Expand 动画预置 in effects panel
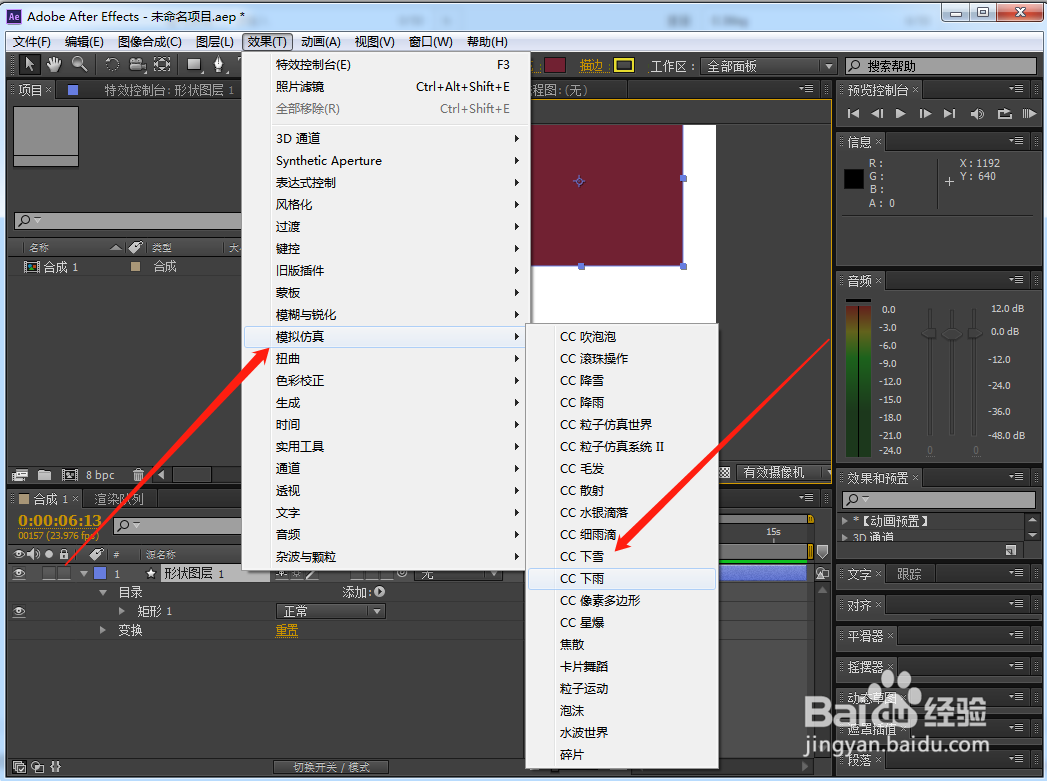 845,520
